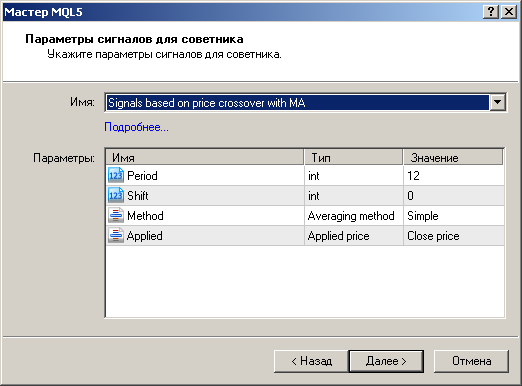Open the signal name dropdown arrow
Viewport: 522px width, 386px height.
[x=497, y=102]
